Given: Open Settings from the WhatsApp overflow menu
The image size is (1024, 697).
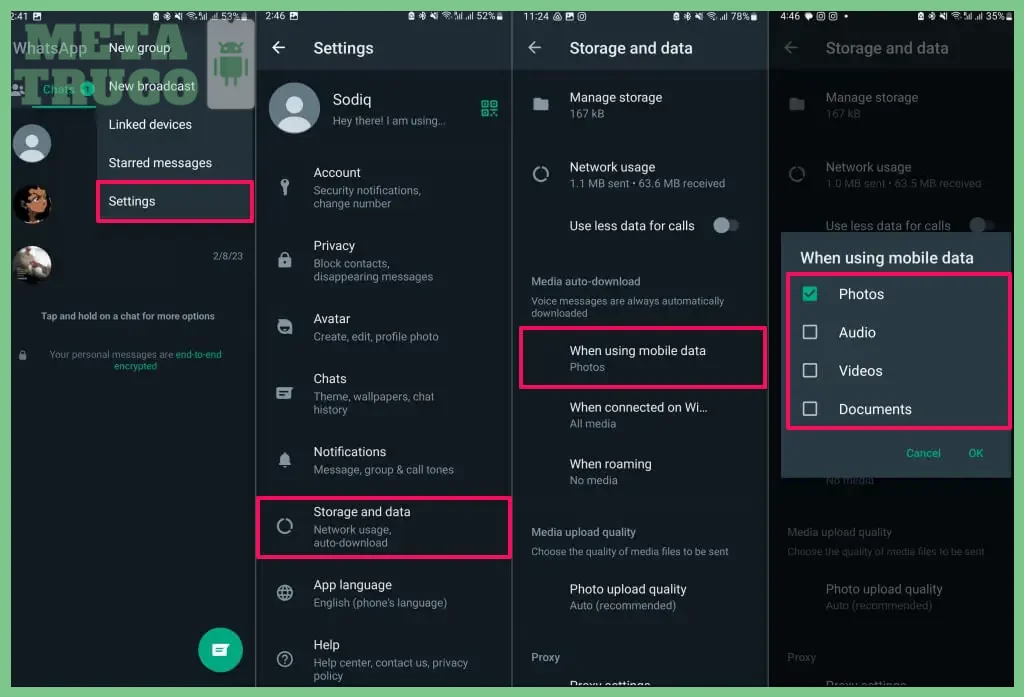Looking at the screenshot, I should tap(174, 201).
